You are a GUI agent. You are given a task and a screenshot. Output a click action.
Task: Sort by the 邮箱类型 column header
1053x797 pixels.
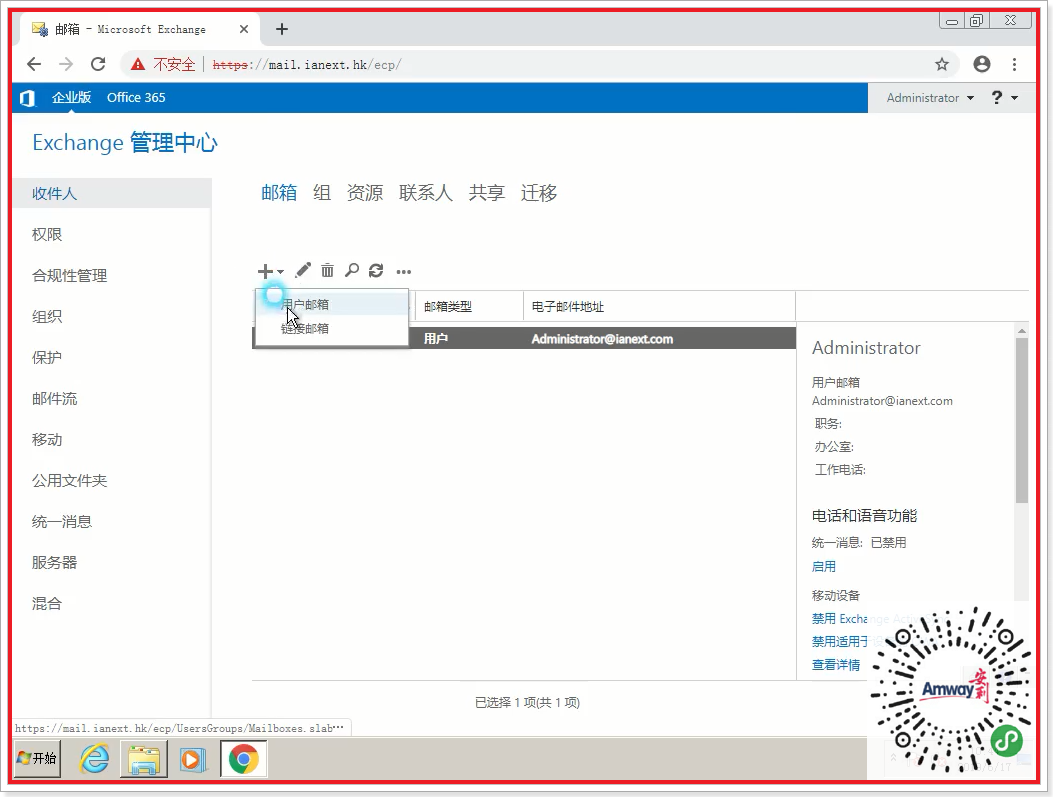click(x=469, y=306)
